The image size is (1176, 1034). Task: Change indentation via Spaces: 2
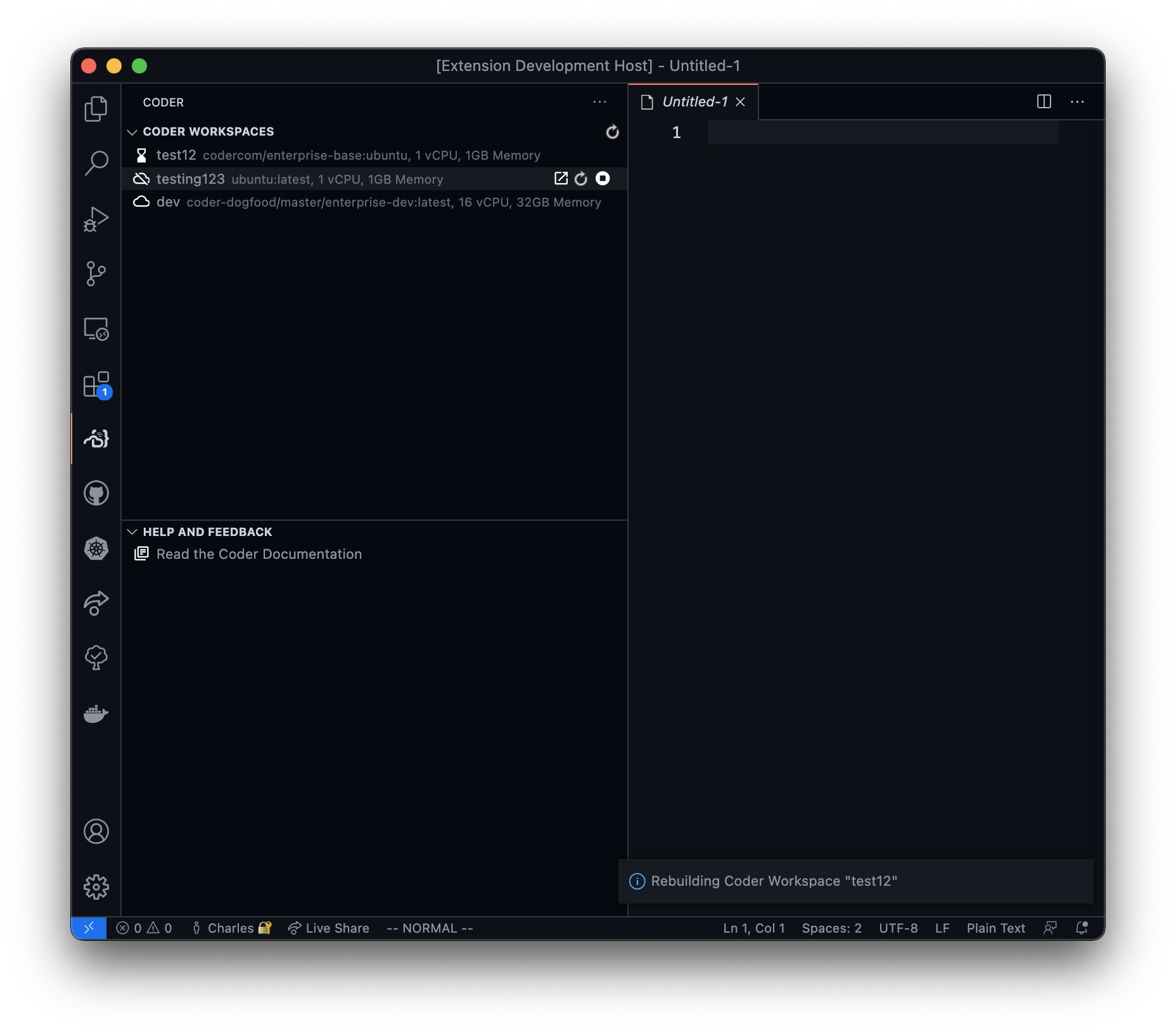point(831,928)
